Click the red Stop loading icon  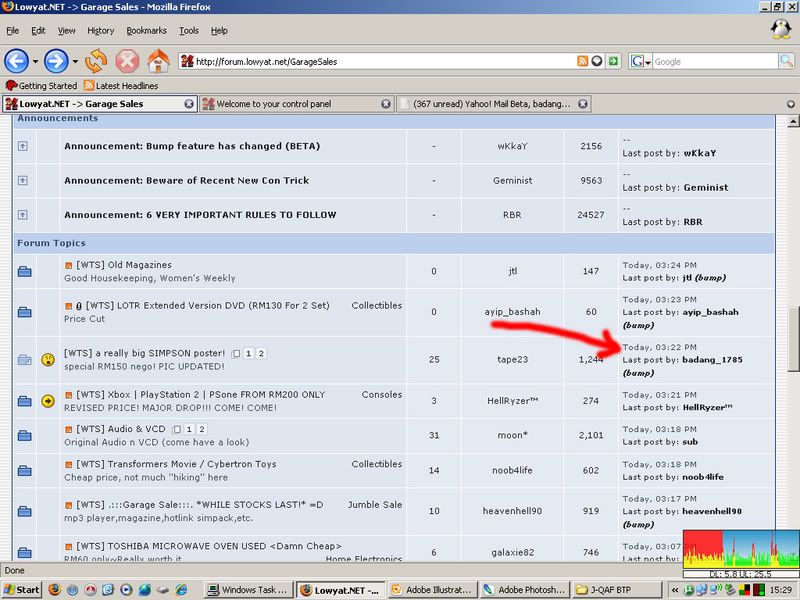[127, 61]
